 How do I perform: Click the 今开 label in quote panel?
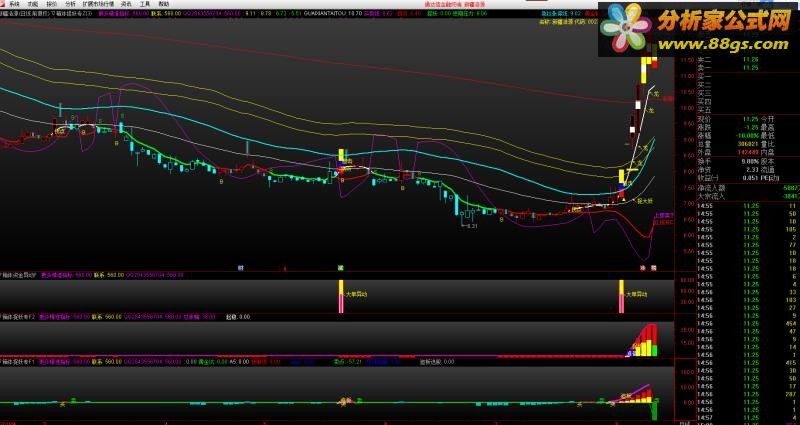click(x=767, y=119)
